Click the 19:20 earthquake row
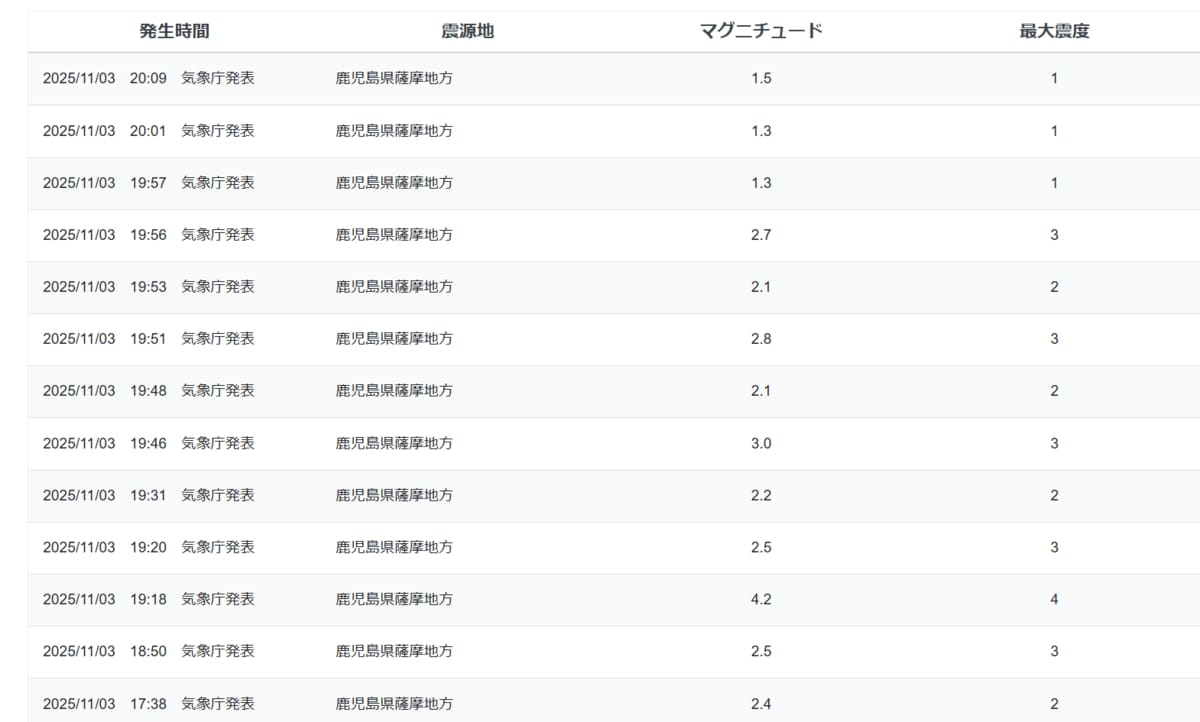1200x722 pixels. pyautogui.click(x=148, y=547)
